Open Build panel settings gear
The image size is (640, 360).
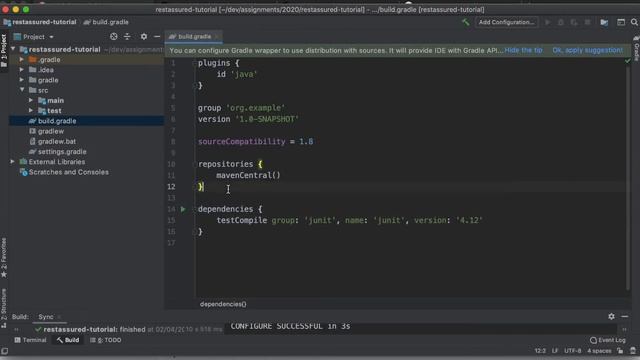tap(611, 316)
